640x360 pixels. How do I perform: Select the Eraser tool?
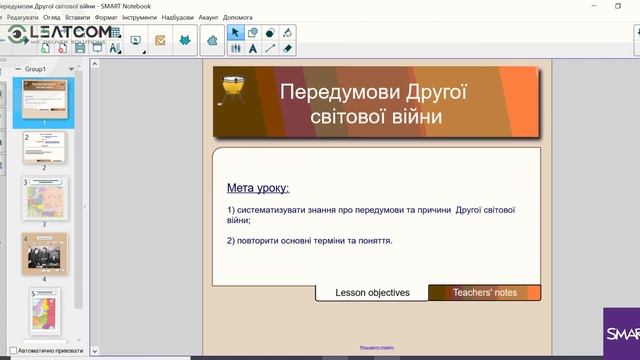tap(287, 49)
